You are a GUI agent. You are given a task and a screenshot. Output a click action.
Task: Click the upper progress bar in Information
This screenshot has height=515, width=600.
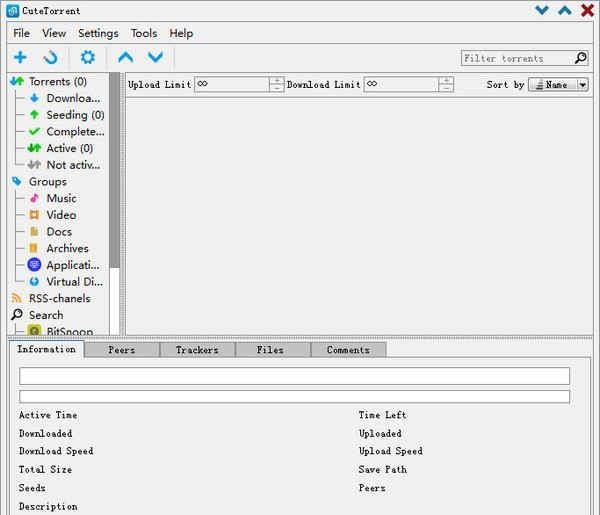(x=294, y=376)
